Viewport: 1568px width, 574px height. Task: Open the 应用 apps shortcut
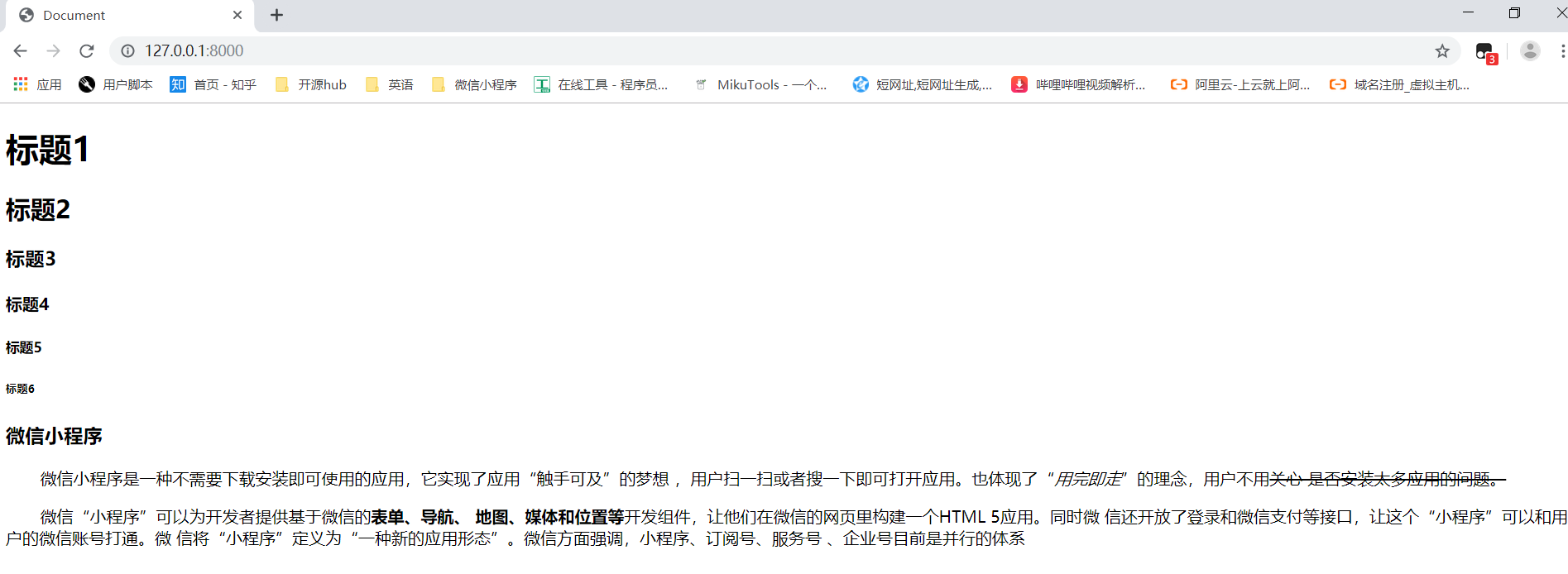[x=37, y=84]
